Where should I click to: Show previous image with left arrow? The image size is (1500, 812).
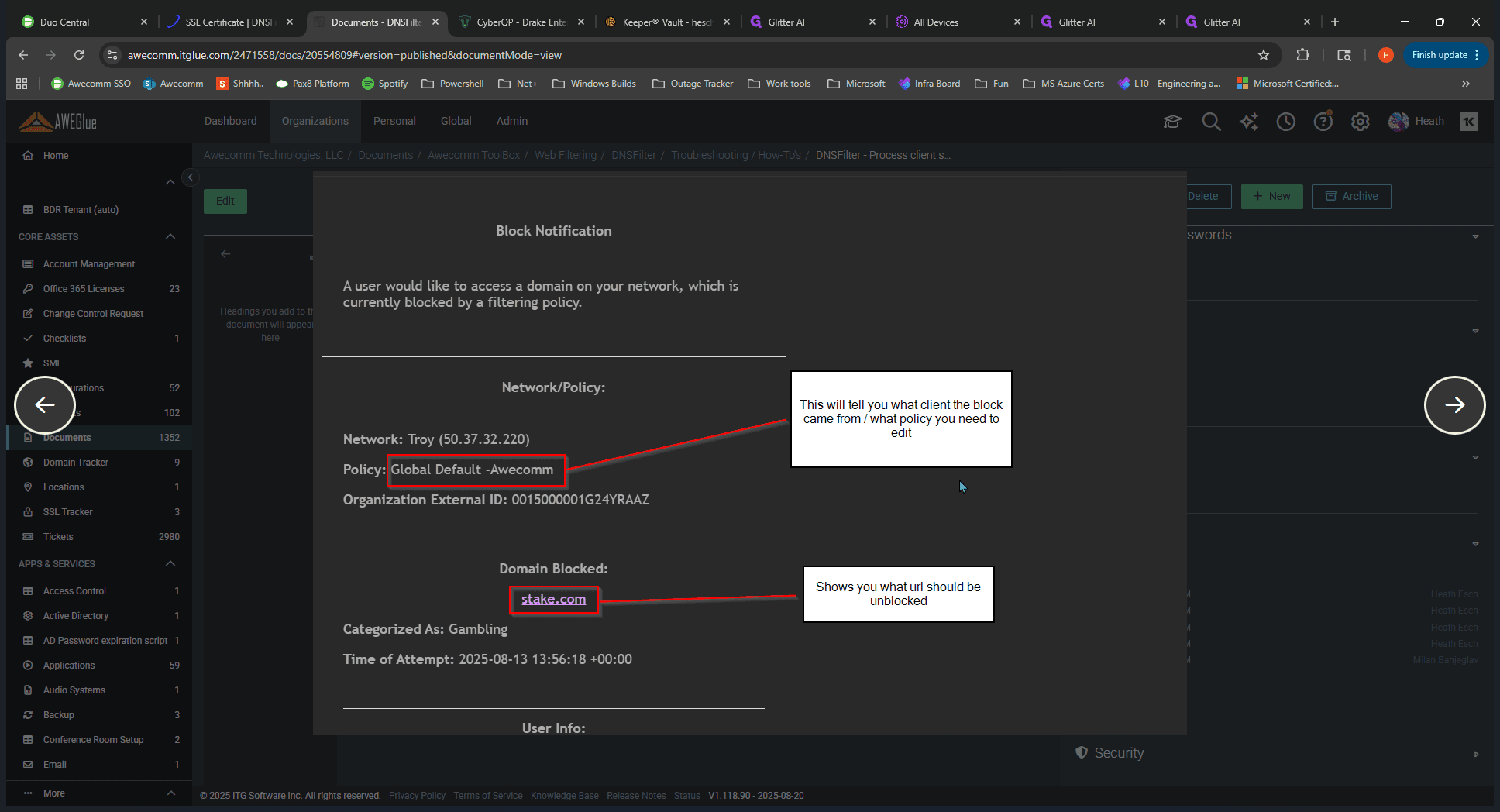pos(45,404)
